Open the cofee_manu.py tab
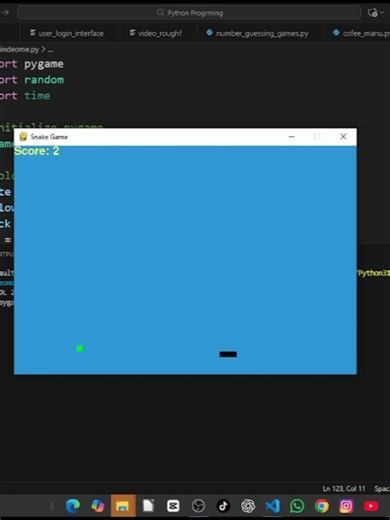 pyautogui.click(x=361, y=33)
